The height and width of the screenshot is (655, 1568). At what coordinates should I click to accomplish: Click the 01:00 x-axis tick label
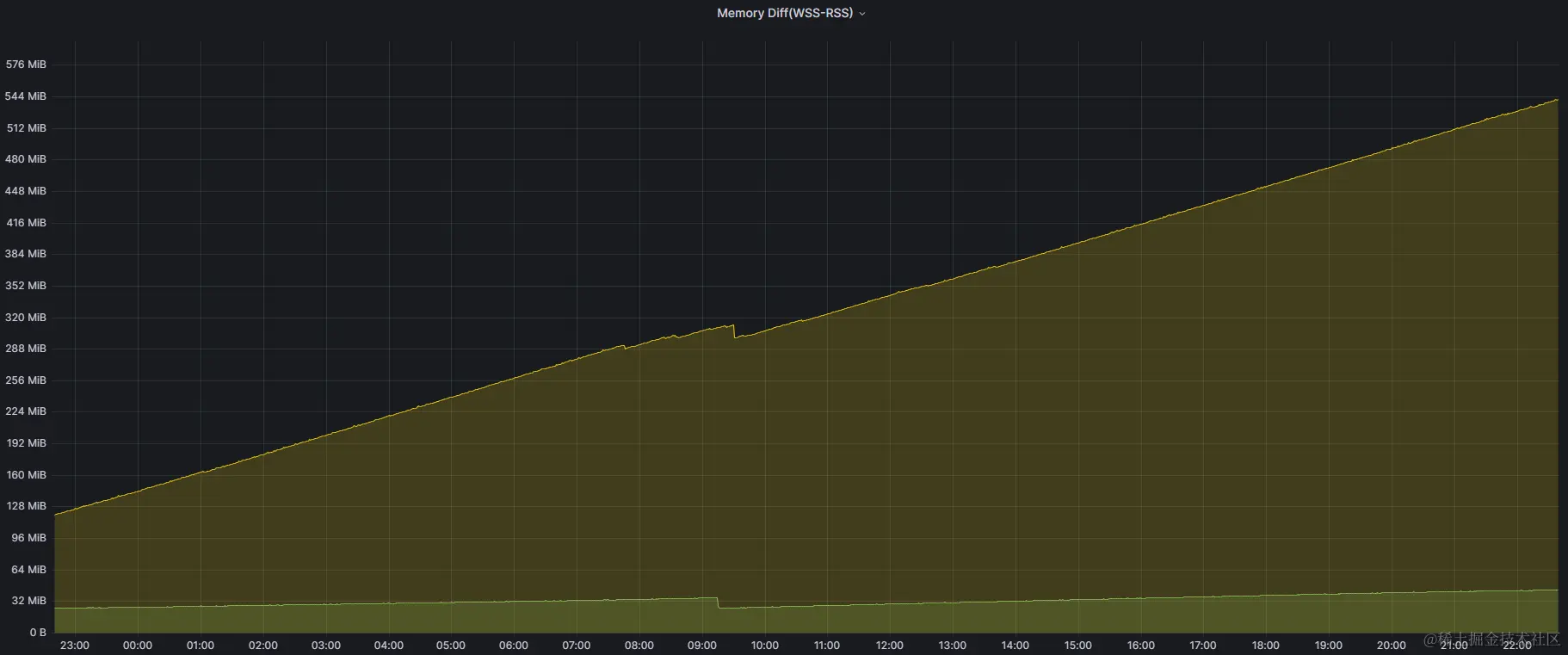pyautogui.click(x=201, y=646)
